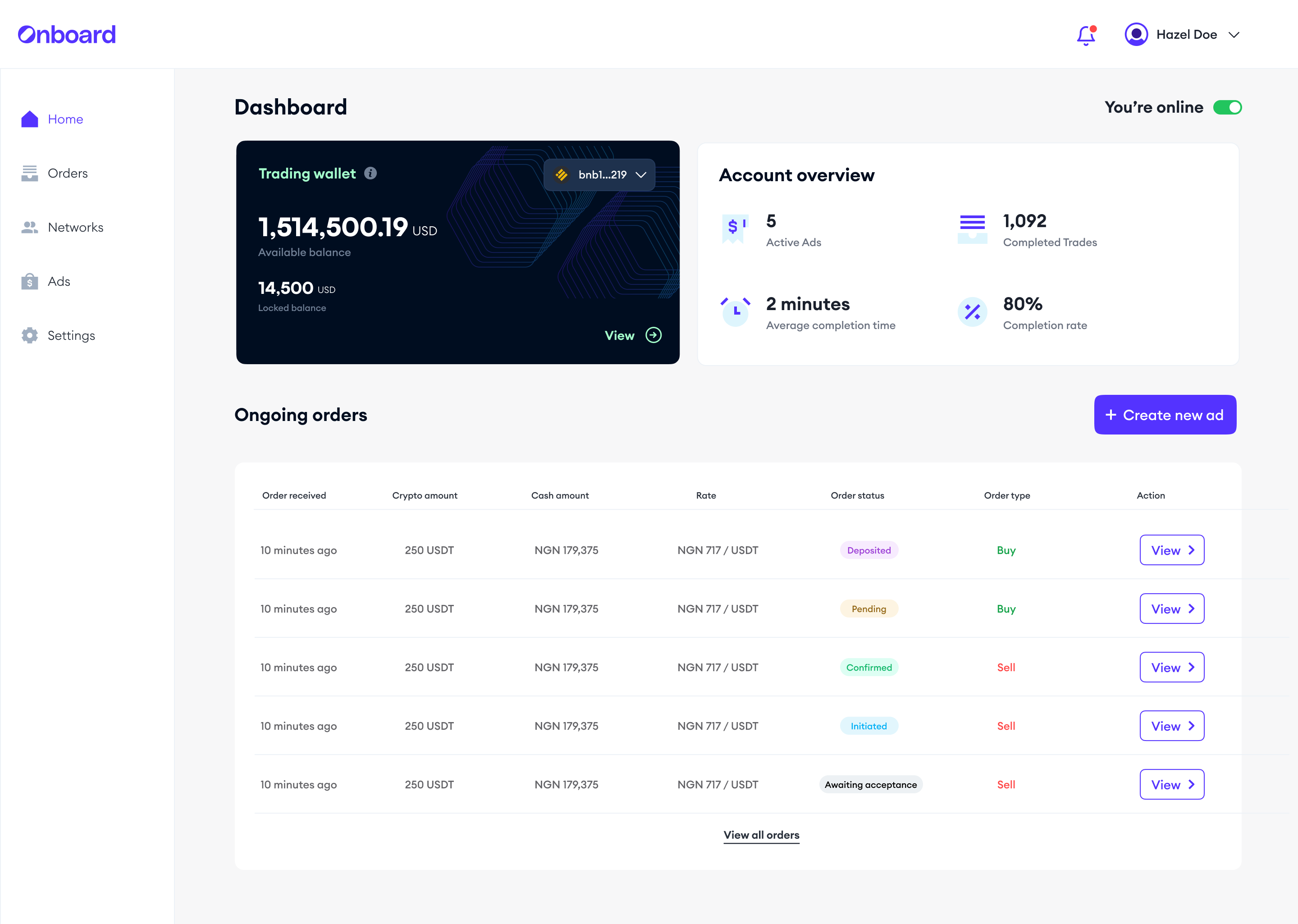
Task: View the Awaiting acceptance order
Action: (x=1172, y=784)
